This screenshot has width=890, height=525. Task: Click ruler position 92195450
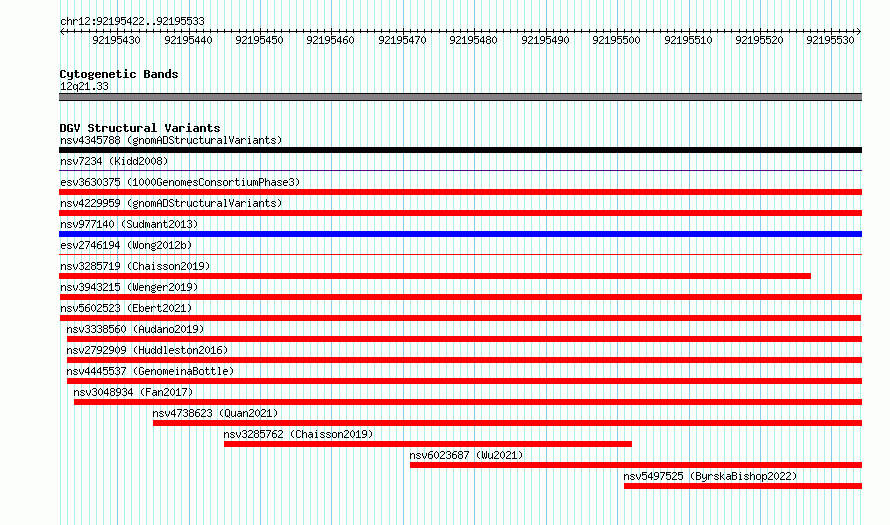pyautogui.click(x=259, y=40)
